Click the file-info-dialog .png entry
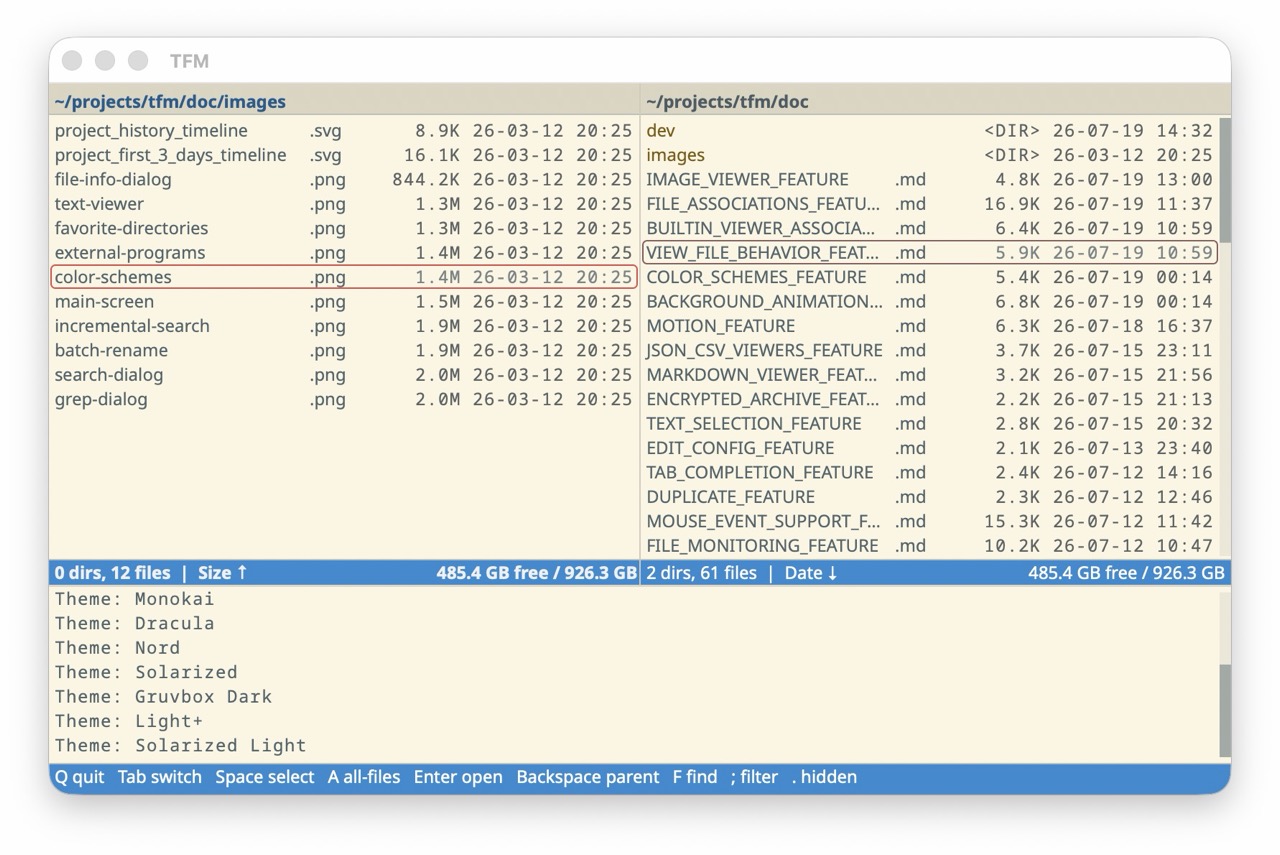 (344, 180)
